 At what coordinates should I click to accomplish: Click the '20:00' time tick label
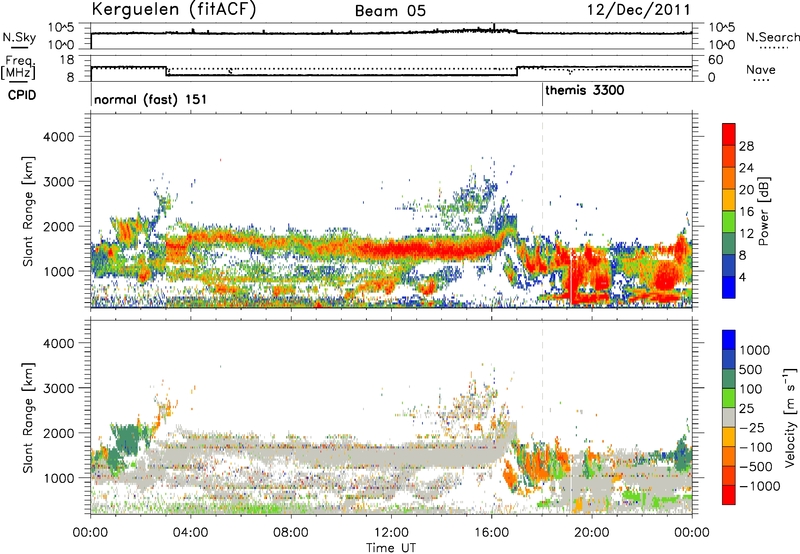591,533
